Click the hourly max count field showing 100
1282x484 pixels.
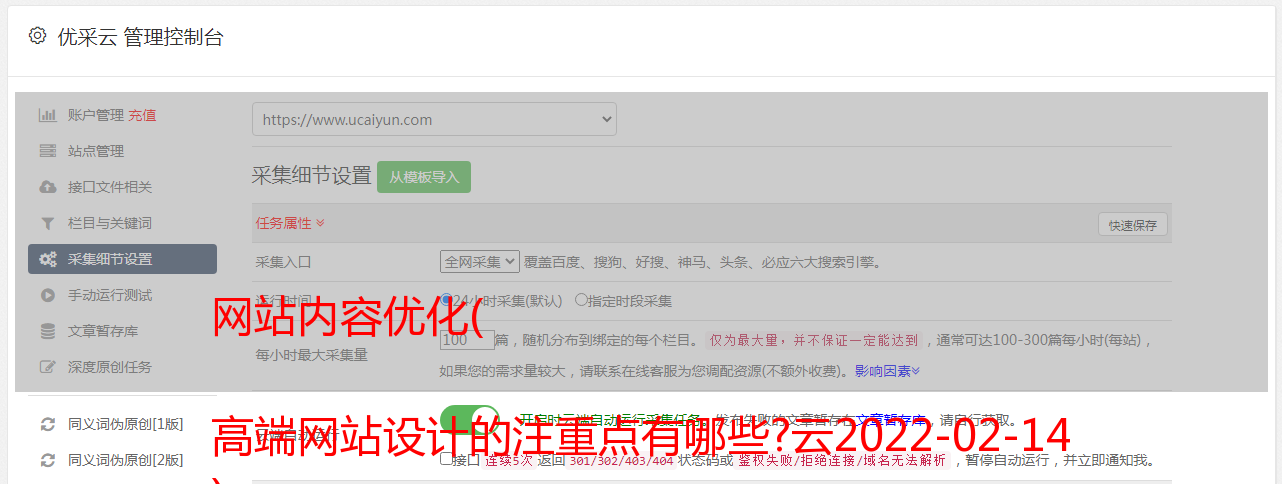coord(467,340)
